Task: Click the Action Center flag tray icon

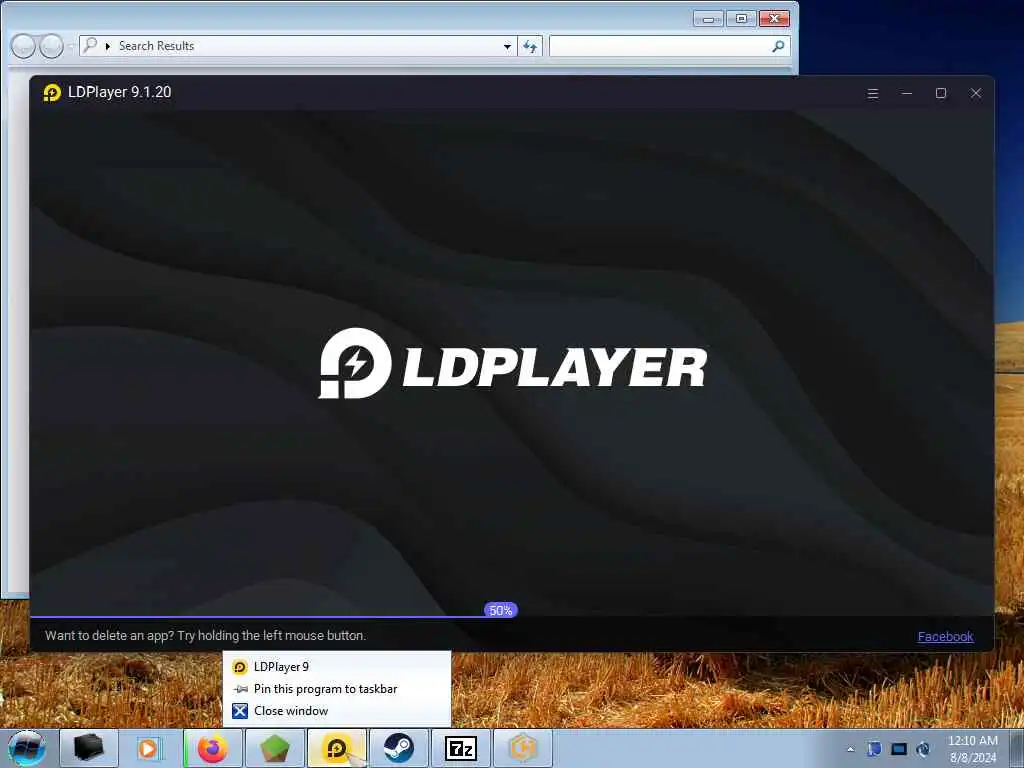Action: click(x=874, y=749)
